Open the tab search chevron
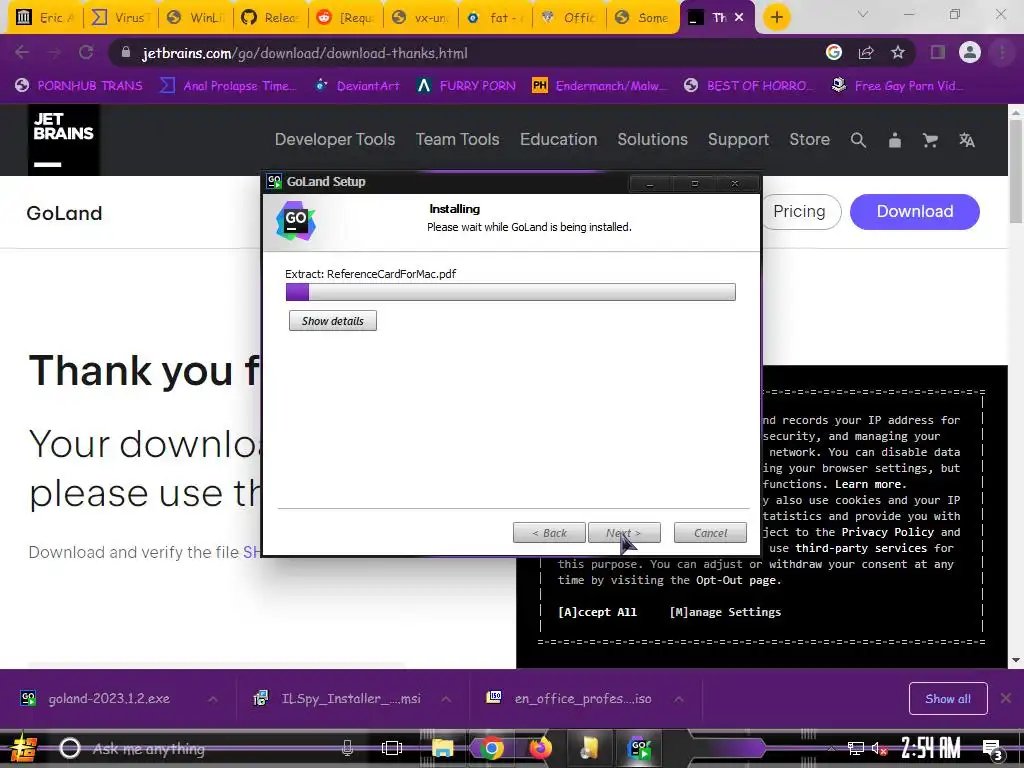 click(x=863, y=14)
